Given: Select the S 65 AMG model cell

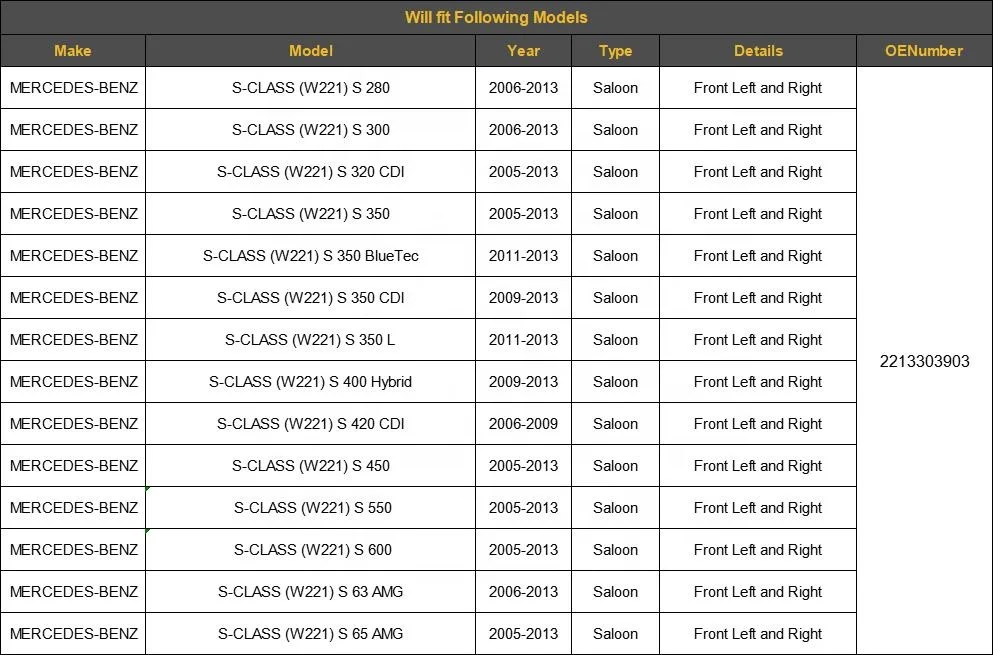Looking at the screenshot, I should point(310,634).
